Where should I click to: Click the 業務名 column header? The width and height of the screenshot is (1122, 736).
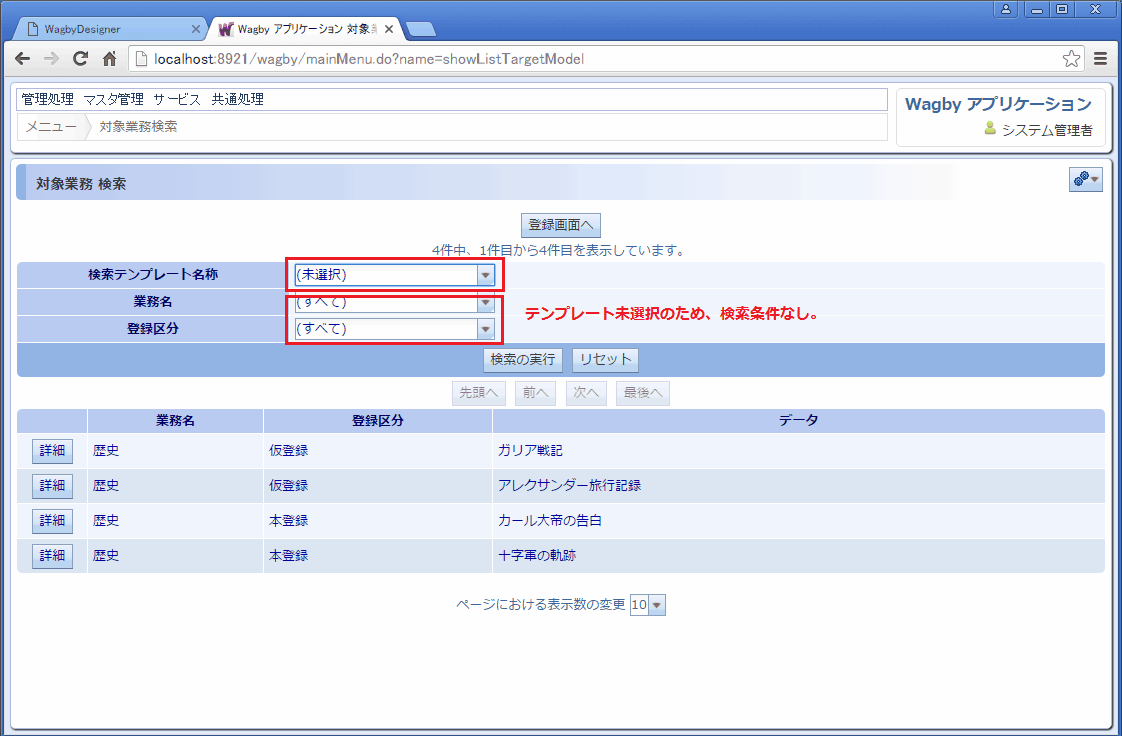tap(175, 421)
